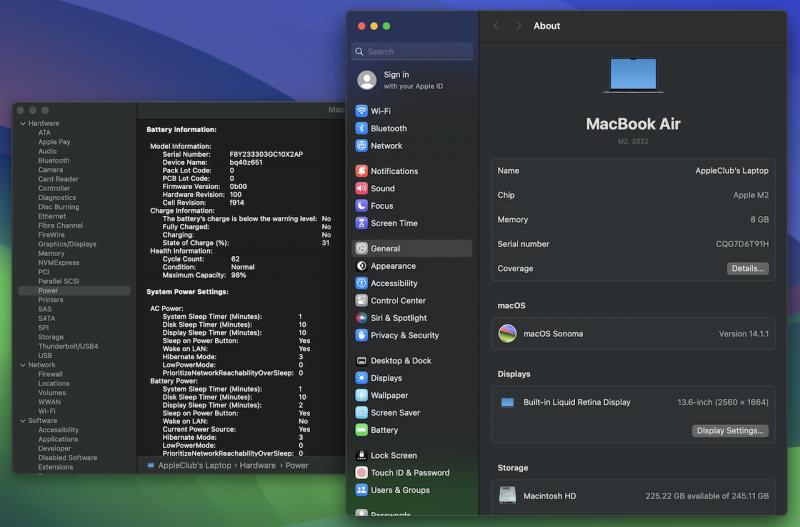Click the General gear icon
800x527 pixels.
(361, 248)
